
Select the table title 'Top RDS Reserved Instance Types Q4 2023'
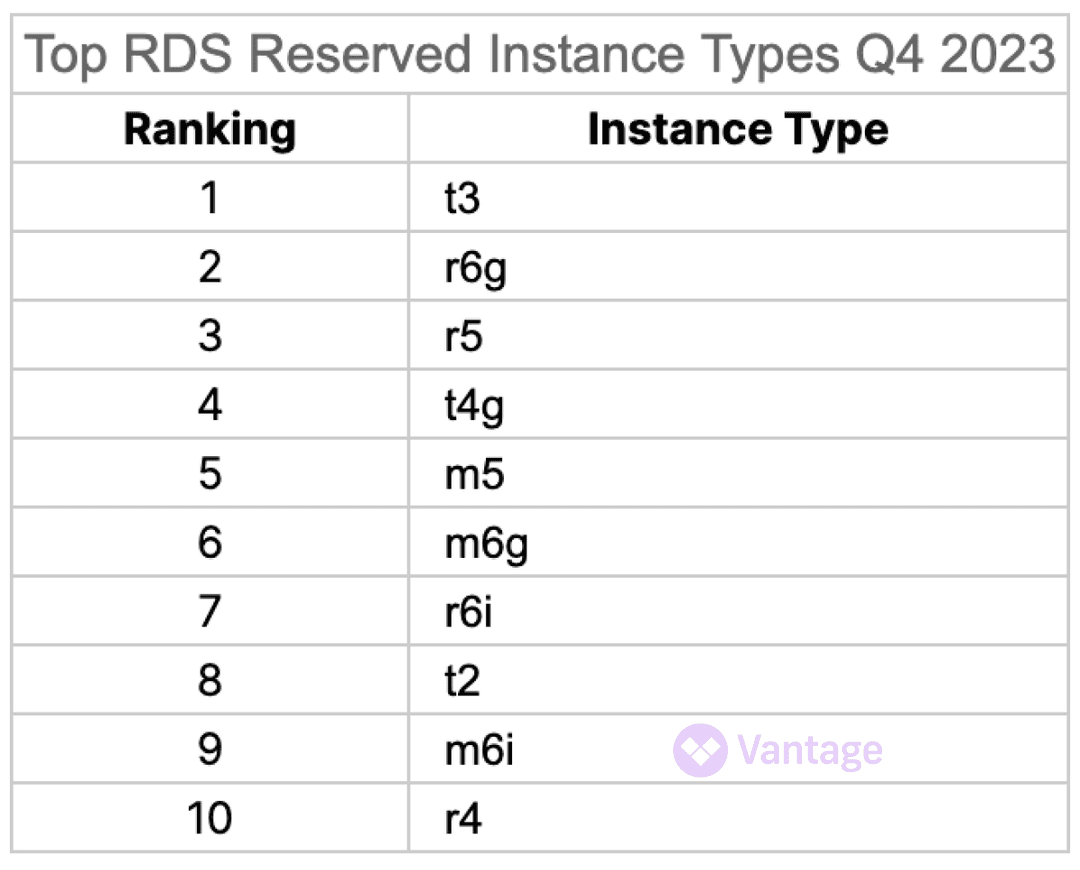(x=539, y=55)
